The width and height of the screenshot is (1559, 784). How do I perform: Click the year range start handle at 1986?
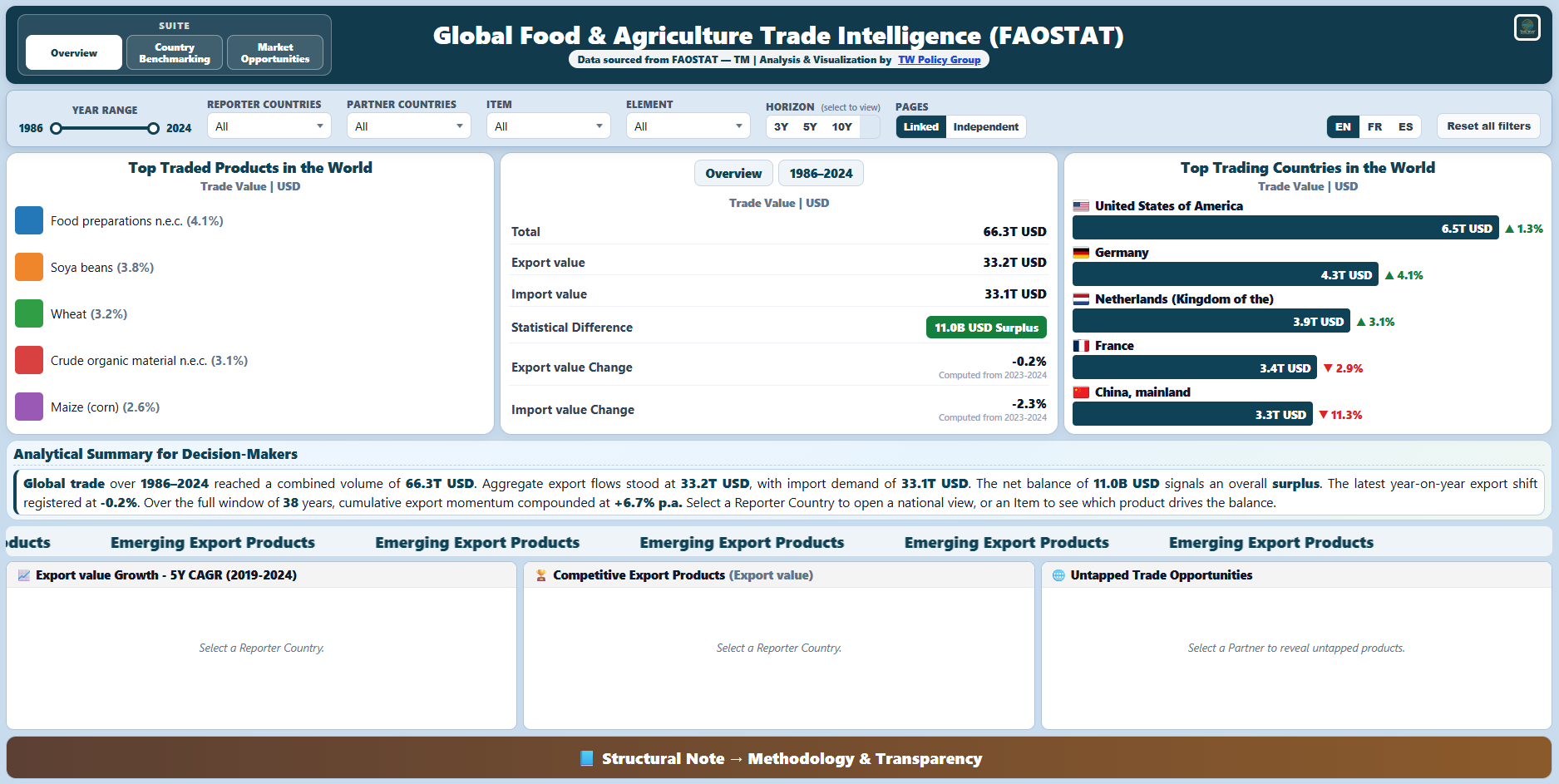(56, 128)
